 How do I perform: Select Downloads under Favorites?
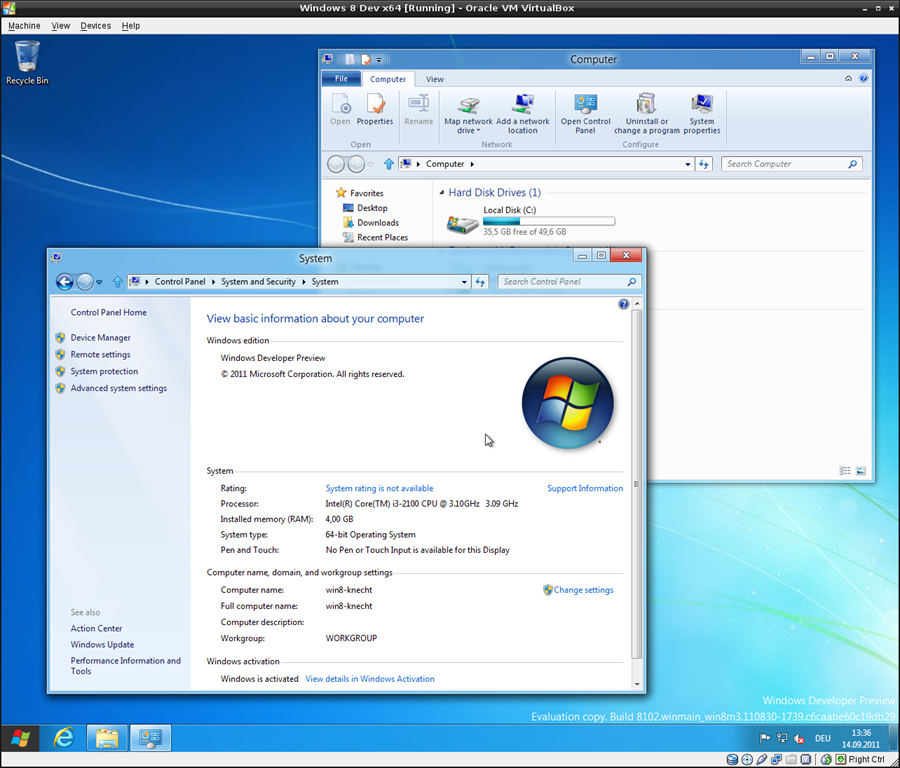tap(378, 223)
